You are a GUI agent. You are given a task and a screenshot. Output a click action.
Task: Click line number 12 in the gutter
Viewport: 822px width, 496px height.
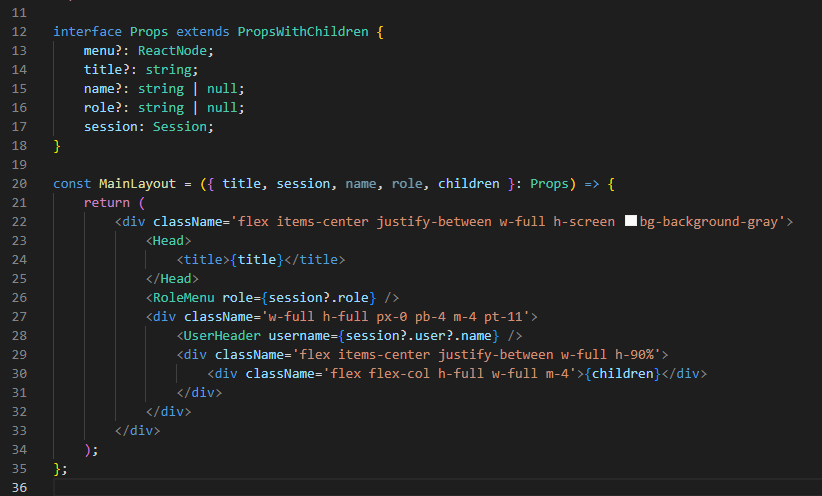pos(19,31)
